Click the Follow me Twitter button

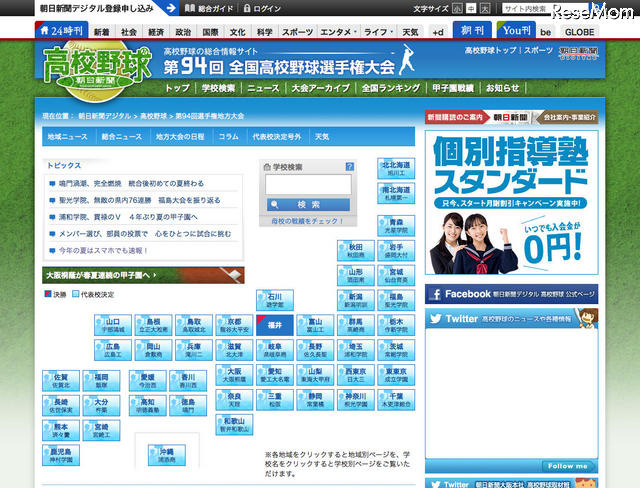(x=567, y=466)
